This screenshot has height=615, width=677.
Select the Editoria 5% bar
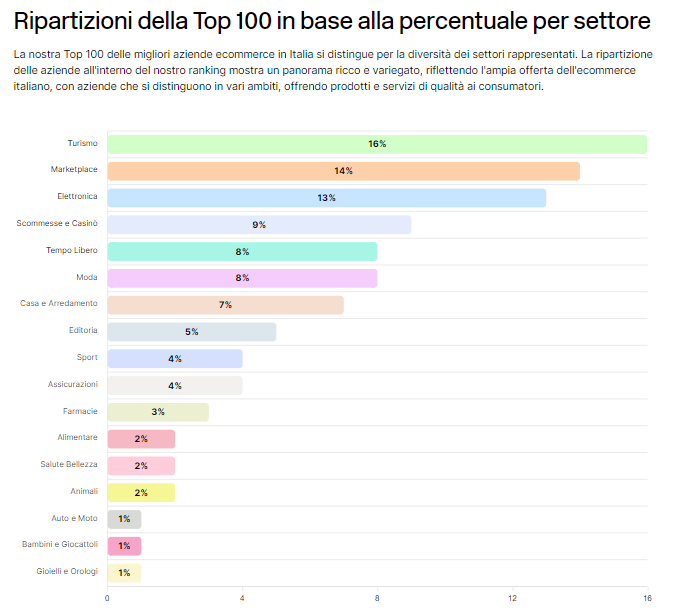coord(191,332)
